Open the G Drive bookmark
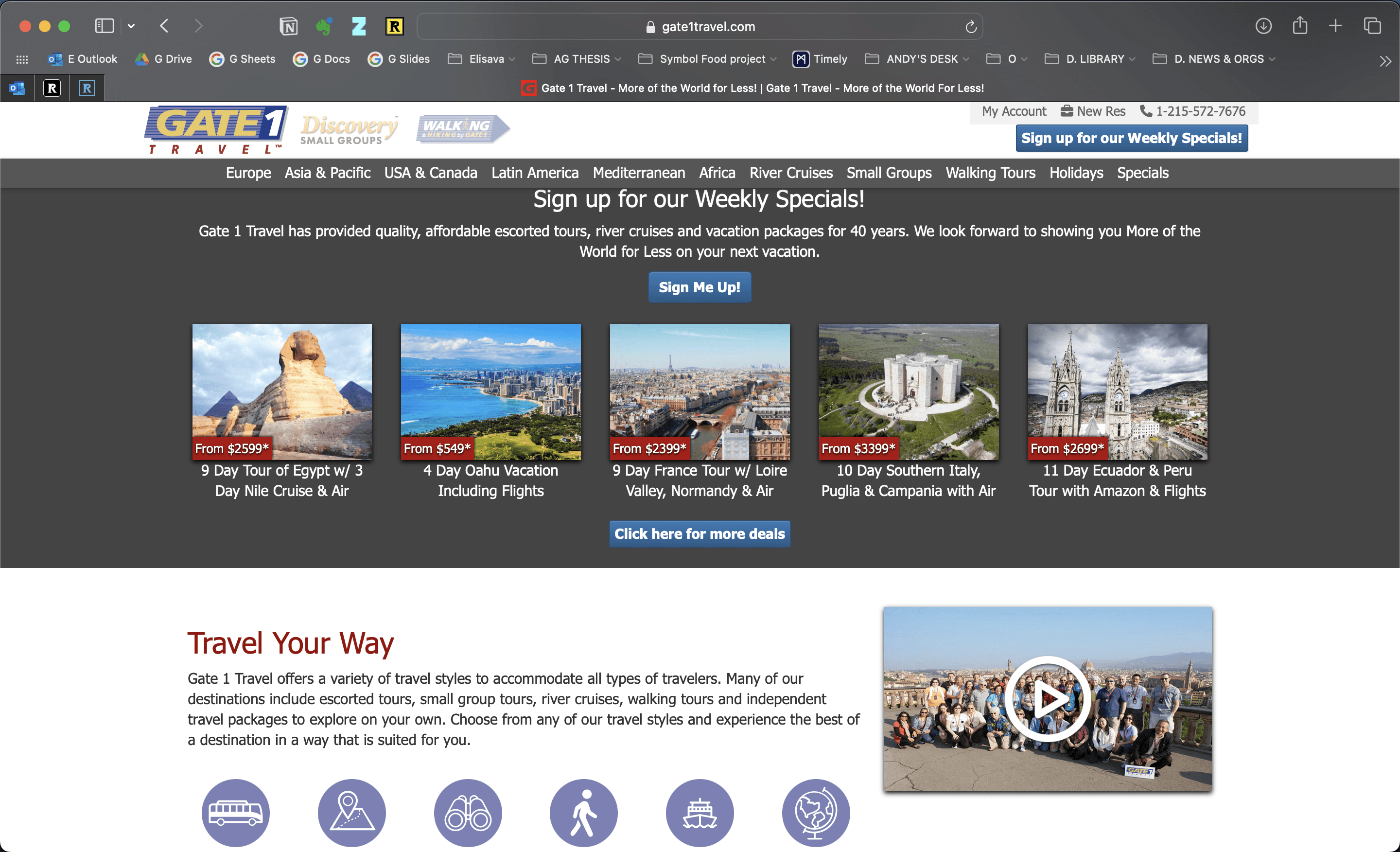 pyautogui.click(x=164, y=59)
